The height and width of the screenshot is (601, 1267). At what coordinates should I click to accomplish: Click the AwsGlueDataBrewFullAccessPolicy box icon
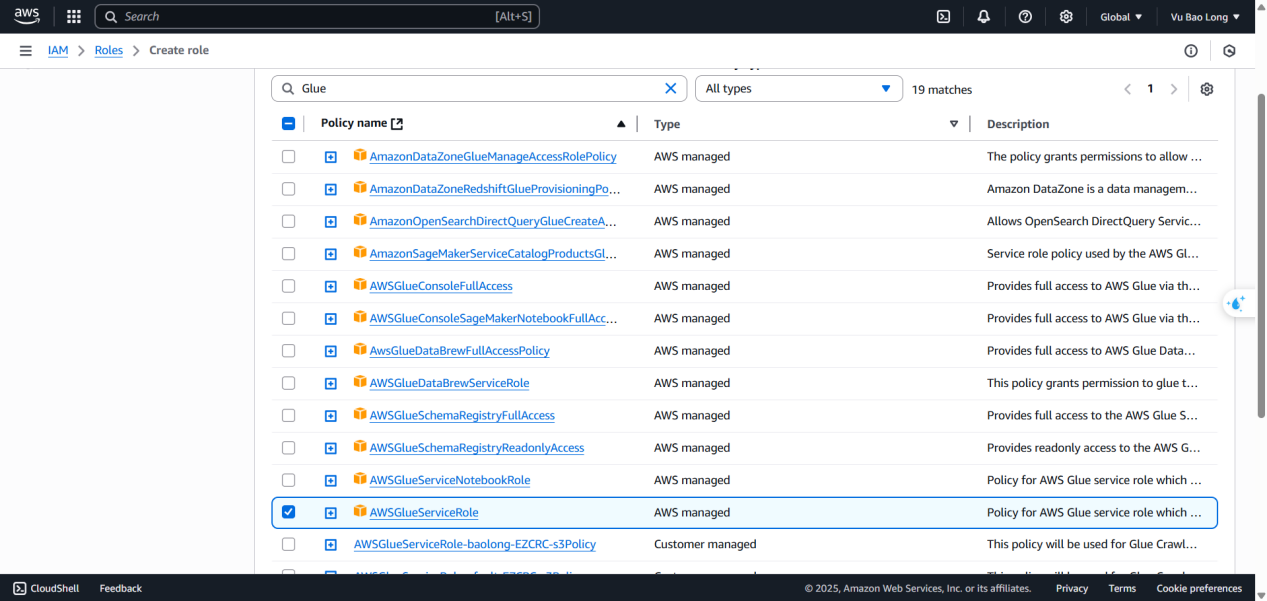click(360, 349)
